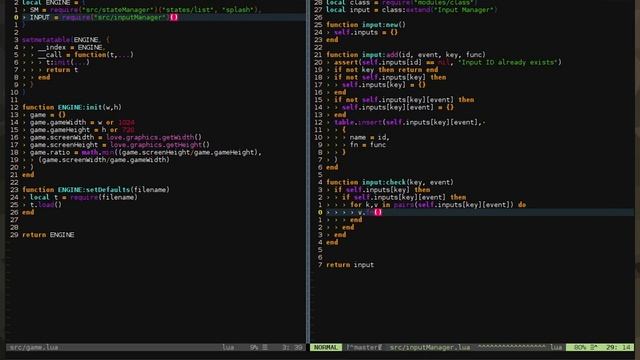Click 'if not self.inputs[key] then' line
This screenshot has width=640, height=360.
tap(390, 77)
